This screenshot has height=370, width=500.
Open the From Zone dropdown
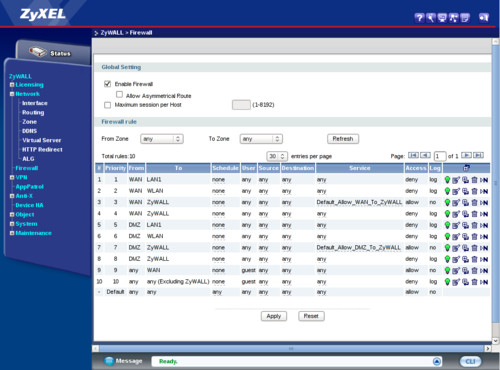162,139
